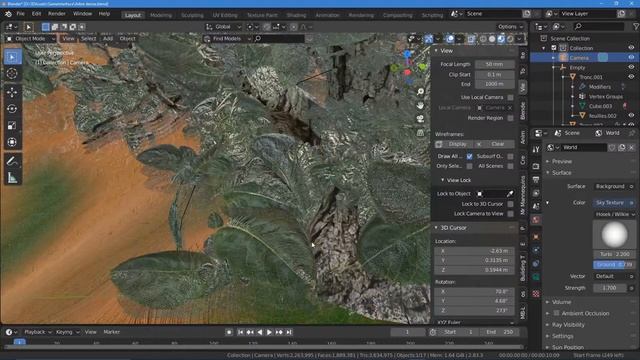Hide Empty object via eye icon
This screenshot has width=640, height=360.
coord(631,67)
